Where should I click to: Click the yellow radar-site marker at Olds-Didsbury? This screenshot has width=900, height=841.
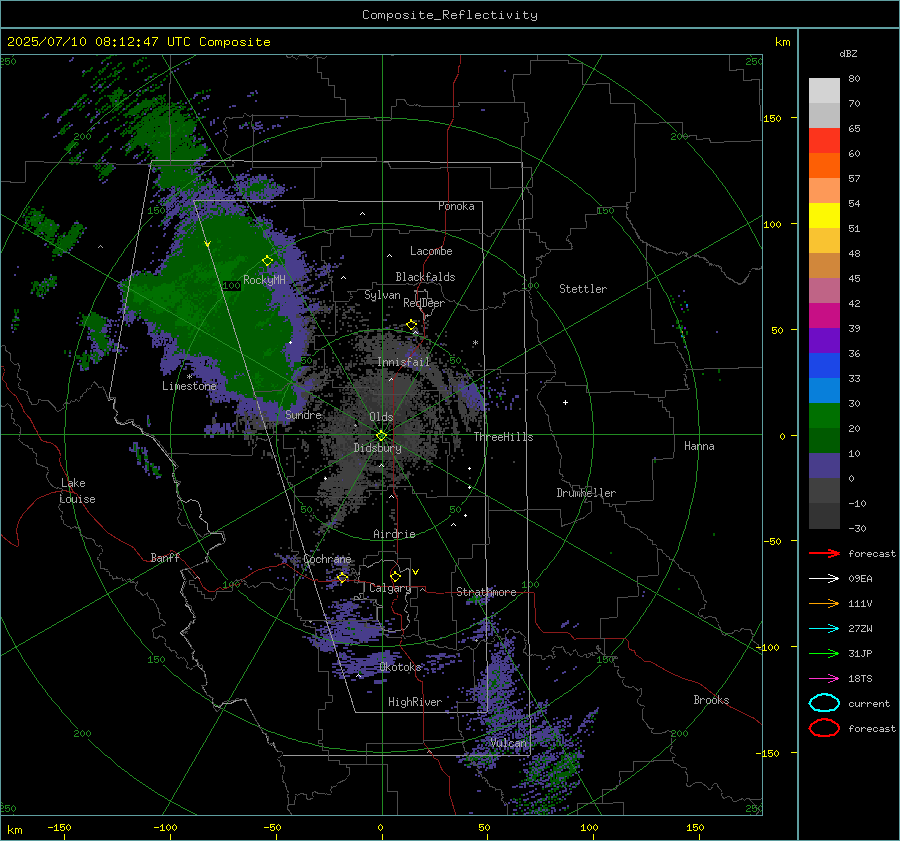(382, 436)
